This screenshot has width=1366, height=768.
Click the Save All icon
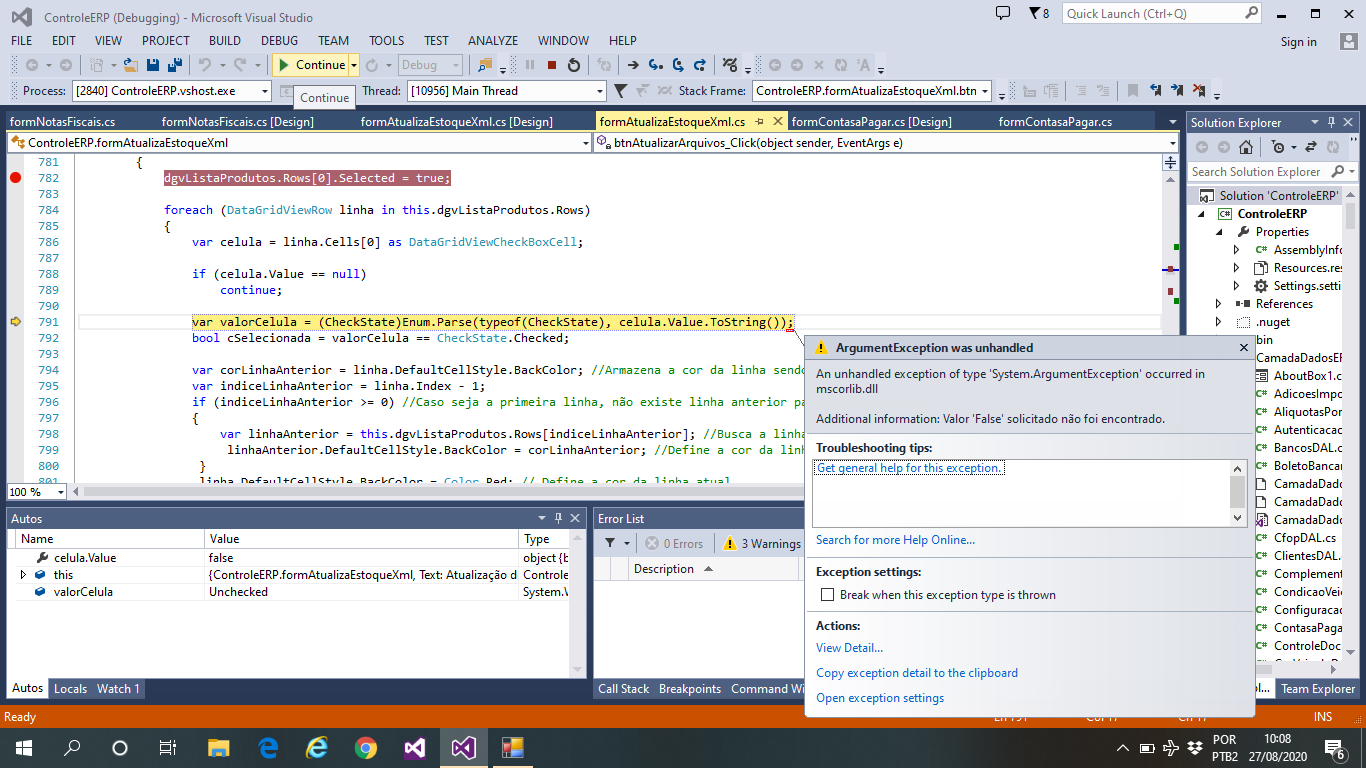click(x=175, y=65)
